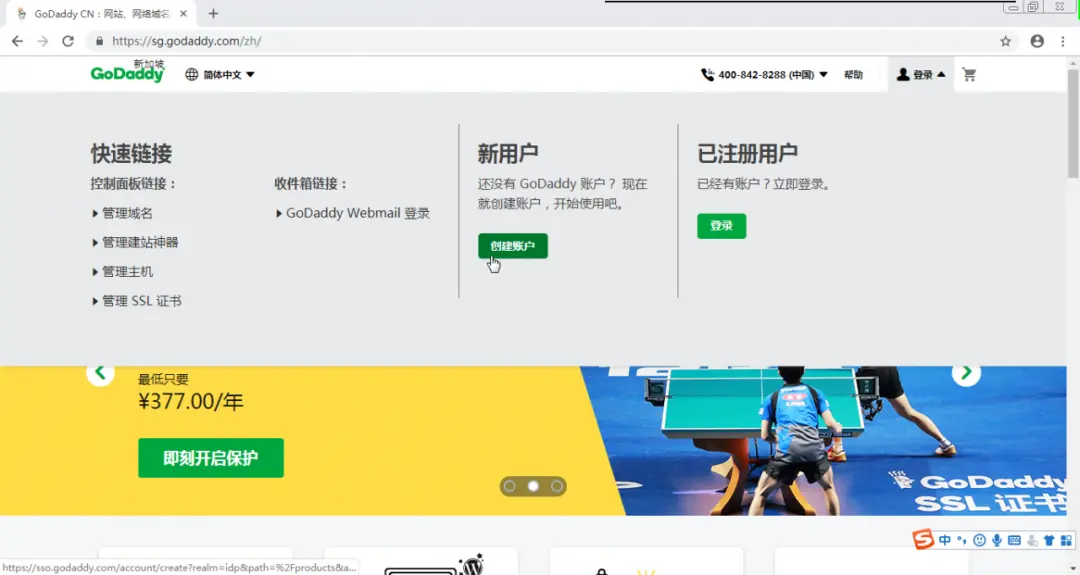The width and height of the screenshot is (1080, 575).
Task: Click the 新用户 heading
Action: click(508, 153)
